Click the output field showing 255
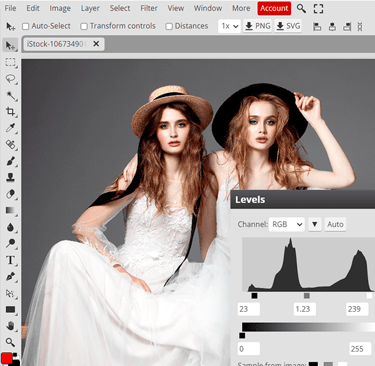 (360, 349)
